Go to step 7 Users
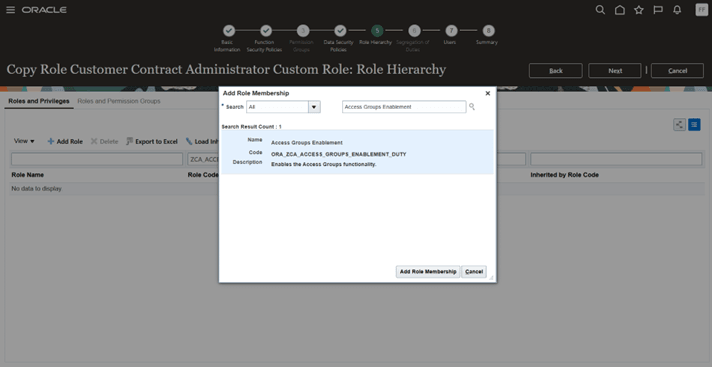Image resolution: width=712 pixels, height=367 pixels. tap(451, 31)
